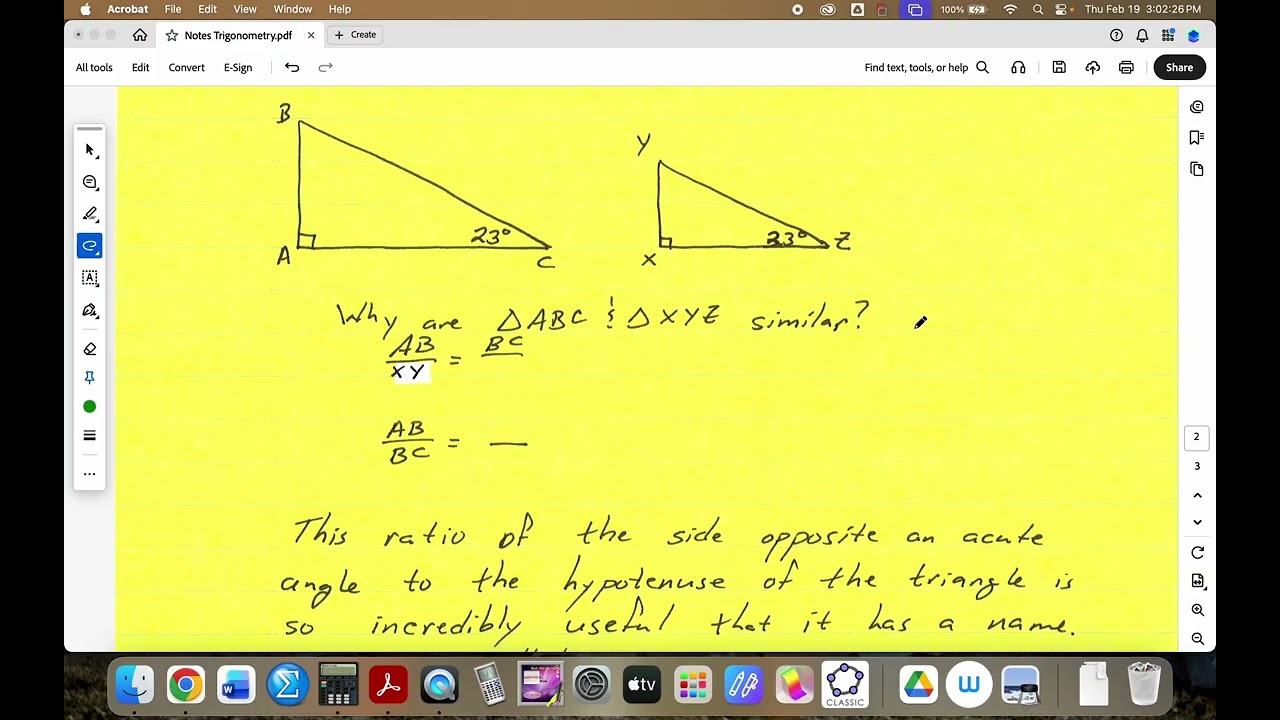
Task: Open the Edit tool
Action: point(140,67)
